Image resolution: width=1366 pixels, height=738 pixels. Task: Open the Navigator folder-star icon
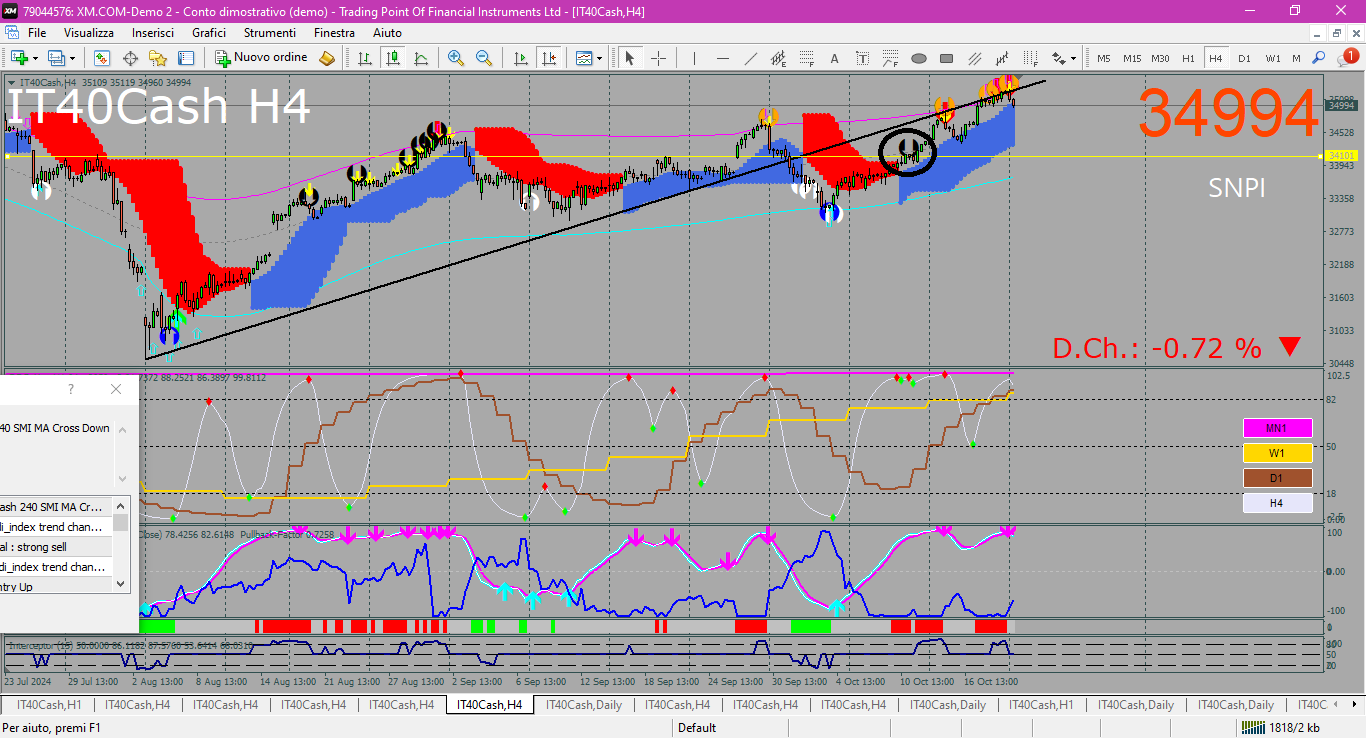[x=158, y=58]
